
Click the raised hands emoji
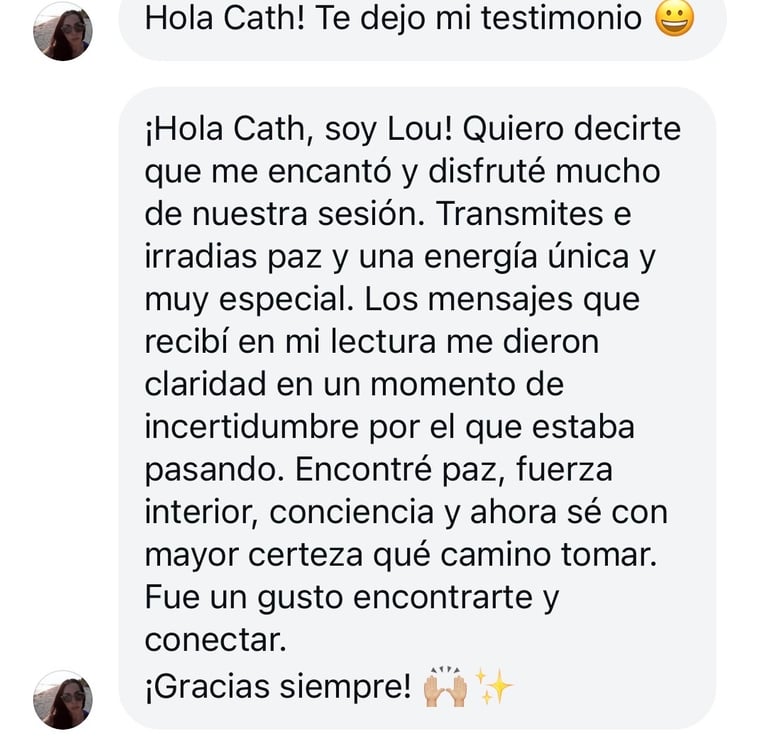[x=445, y=687]
